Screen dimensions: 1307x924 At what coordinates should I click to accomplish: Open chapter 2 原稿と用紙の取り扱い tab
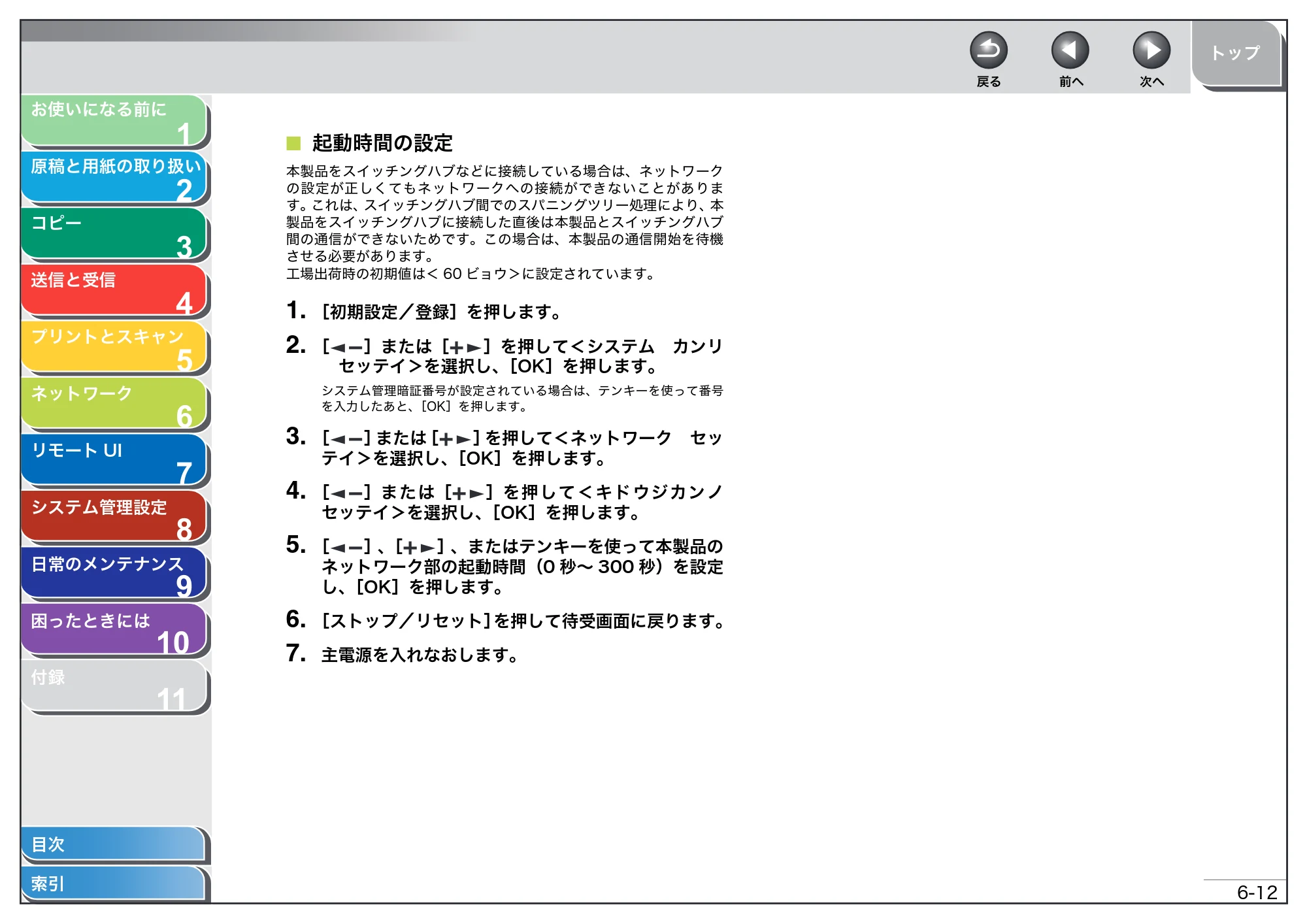(114, 177)
